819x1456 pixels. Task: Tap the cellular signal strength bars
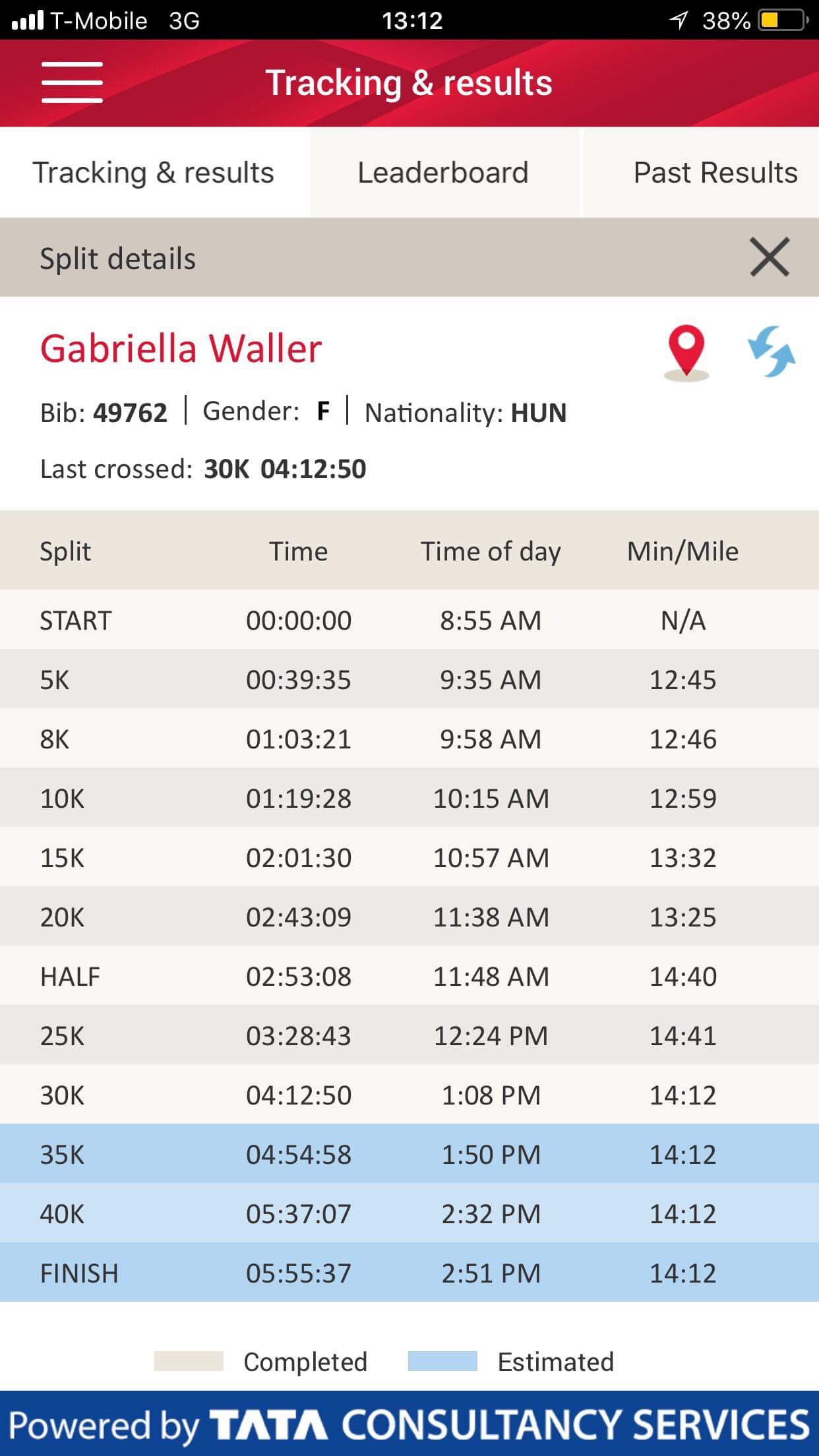pos(27,20)
